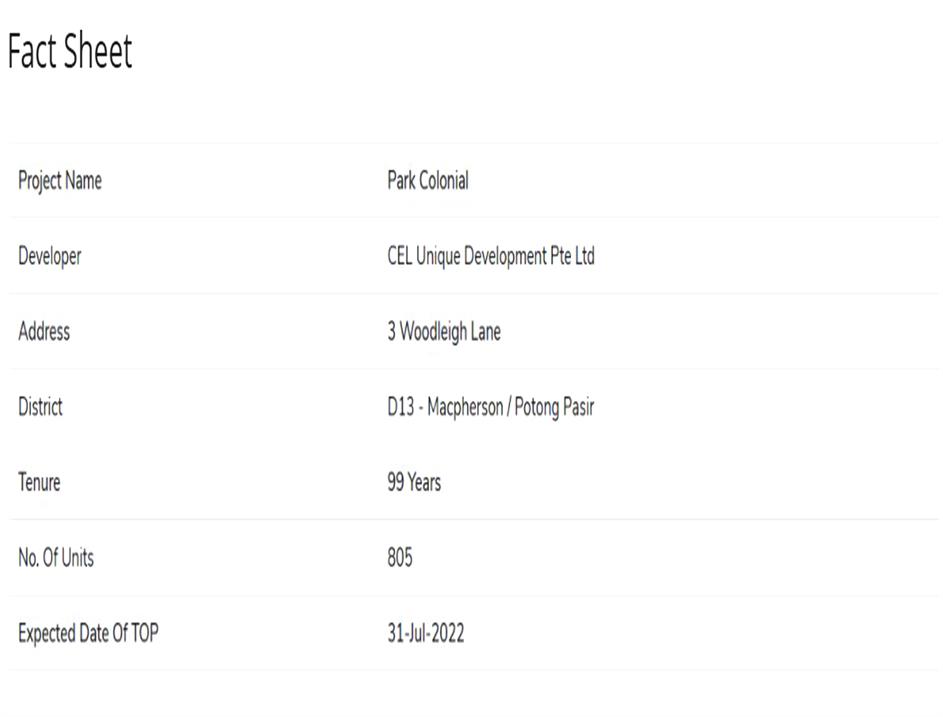Screen dimensions: 943x717
Task: Click the D13 district code
Action: (x=400, y=408)
